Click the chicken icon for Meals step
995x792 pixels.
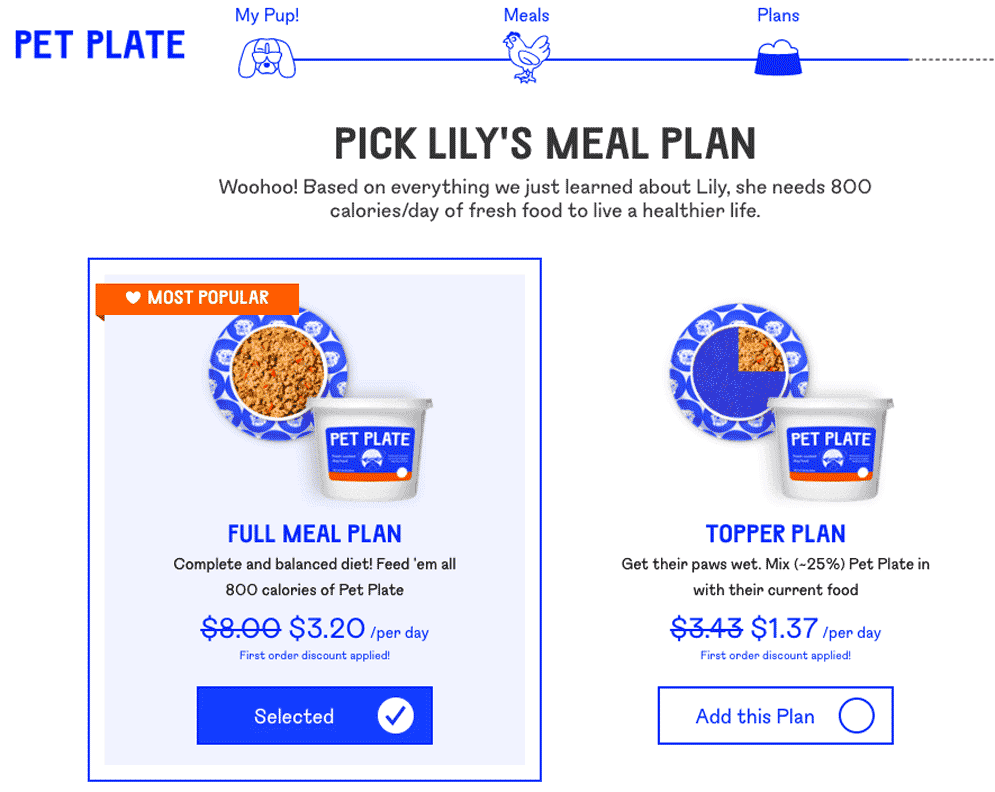click(x=526, y=57)
